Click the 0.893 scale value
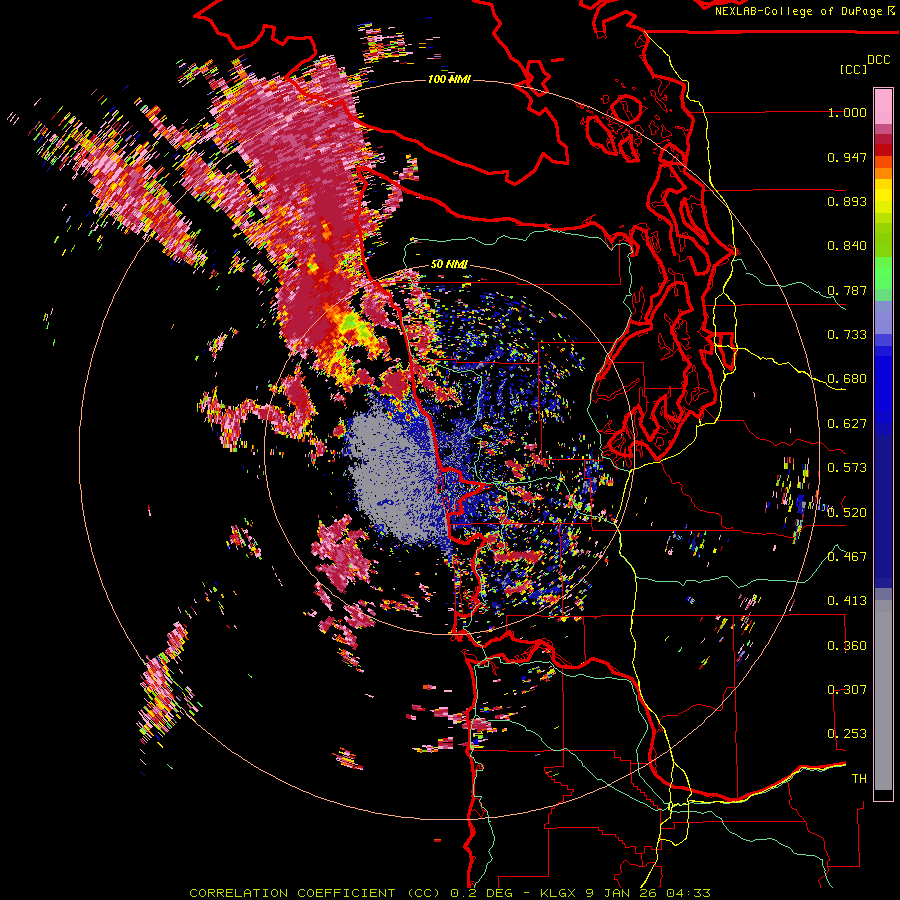The width and height of the screenshot is (900, 900). (847, 201)
